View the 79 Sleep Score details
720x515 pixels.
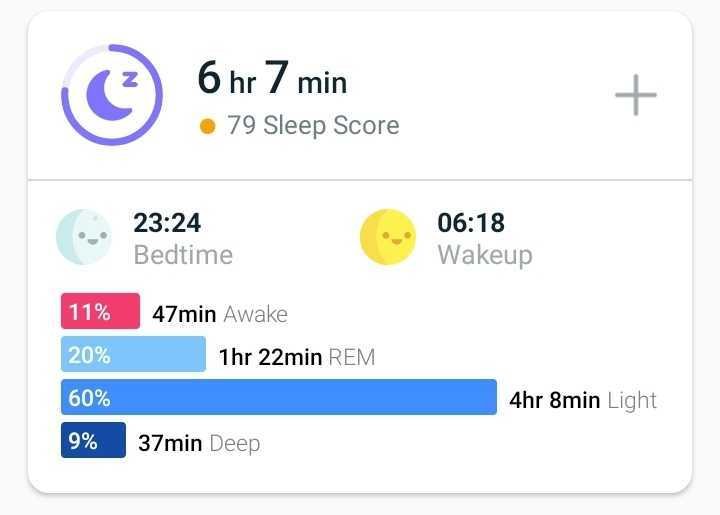[313, 125]
